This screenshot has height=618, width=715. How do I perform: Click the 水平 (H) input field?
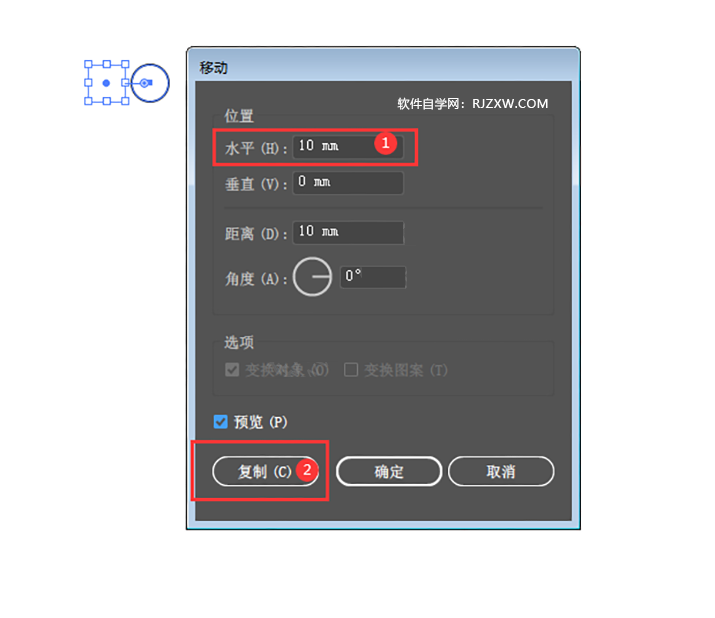pos(347,147)
